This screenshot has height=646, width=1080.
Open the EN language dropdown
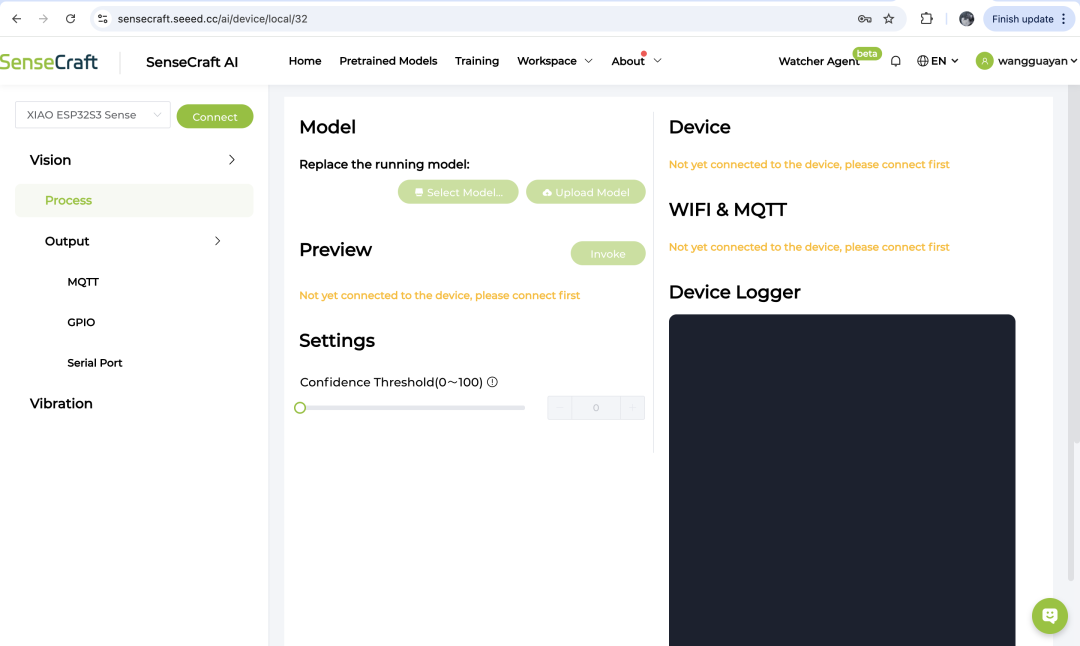coord(937,61)
